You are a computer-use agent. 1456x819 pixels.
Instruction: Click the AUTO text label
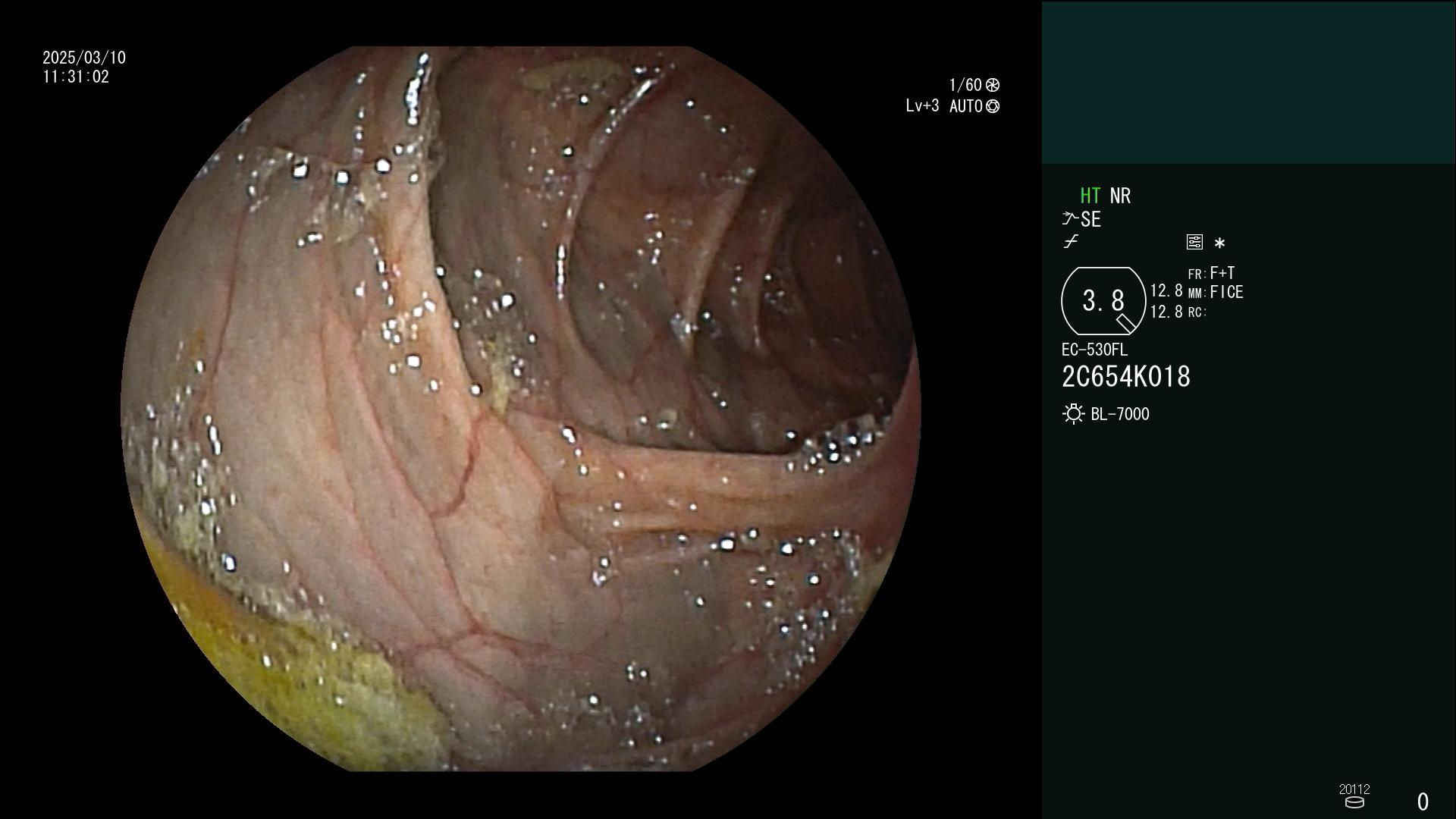pyautogui.click(x=966, y=106)
